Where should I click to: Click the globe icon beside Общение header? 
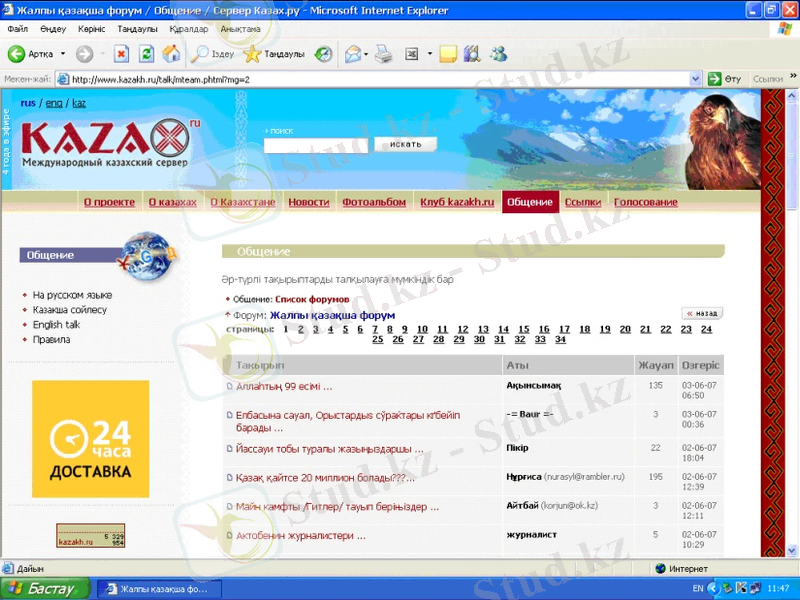pyautogui.click(x=148, y=256)
